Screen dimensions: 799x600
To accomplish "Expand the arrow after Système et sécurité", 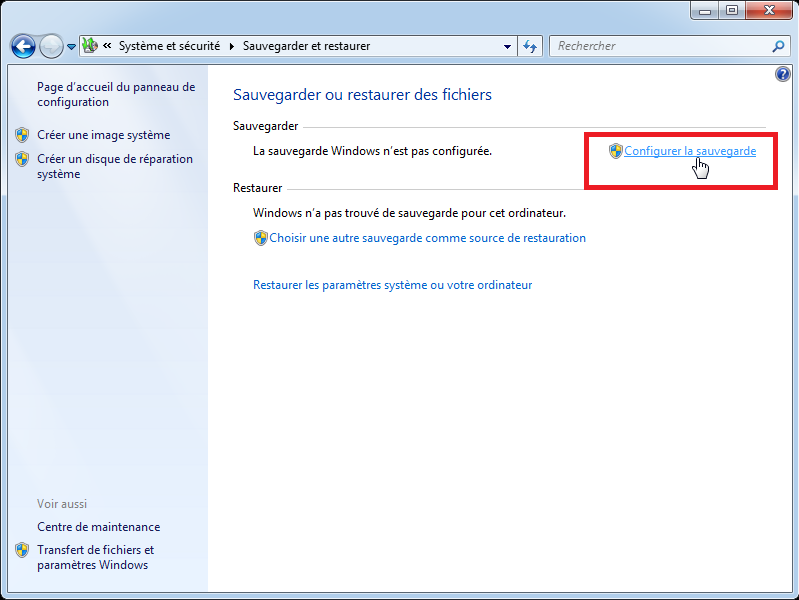I will (231, 46).
